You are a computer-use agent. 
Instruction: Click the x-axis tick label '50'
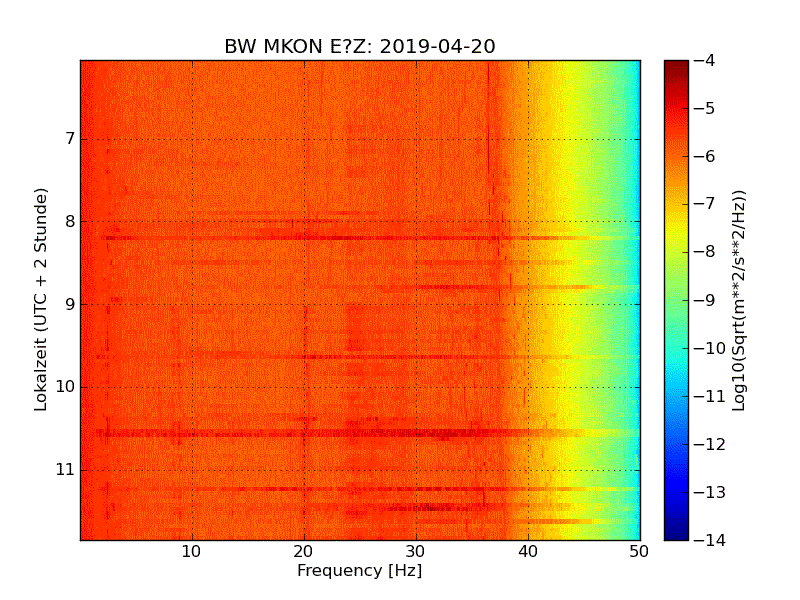[639, 552]
